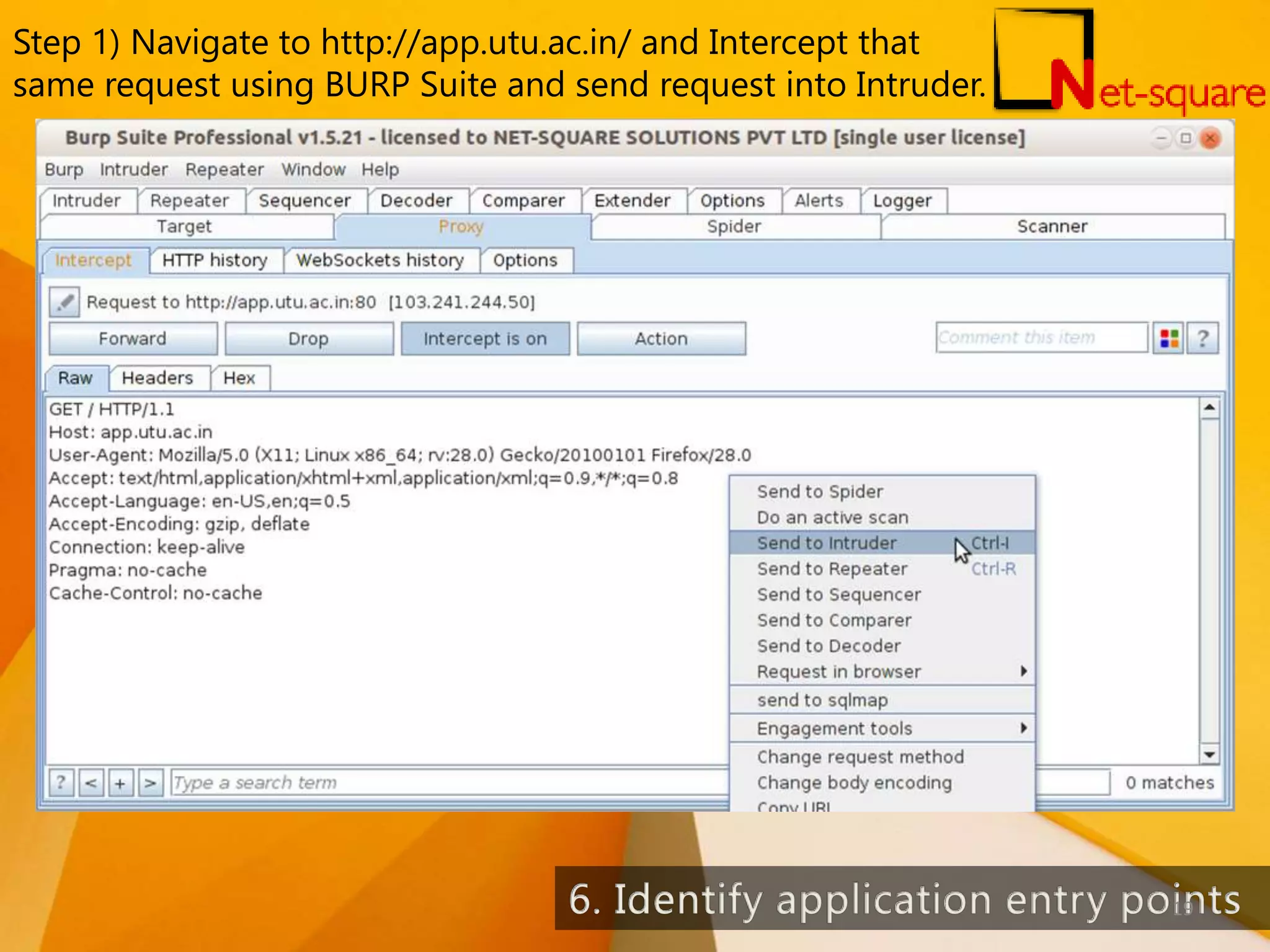
Task: Select 'Send to Comparer' menu entry
Action: pyautogui.click(x=882, y=620)
